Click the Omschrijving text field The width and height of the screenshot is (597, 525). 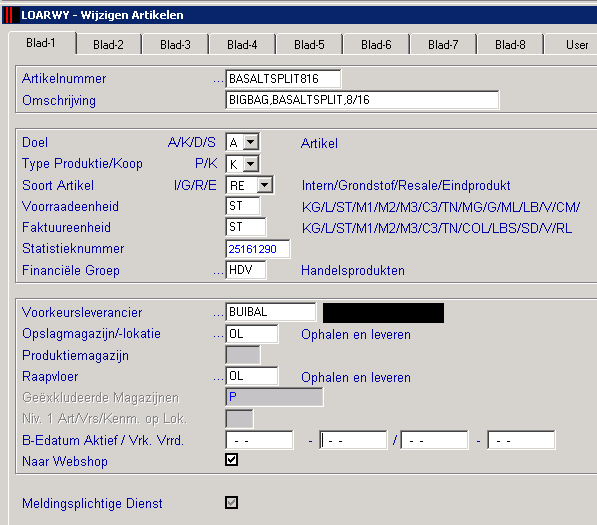click(x=362, y=100)
